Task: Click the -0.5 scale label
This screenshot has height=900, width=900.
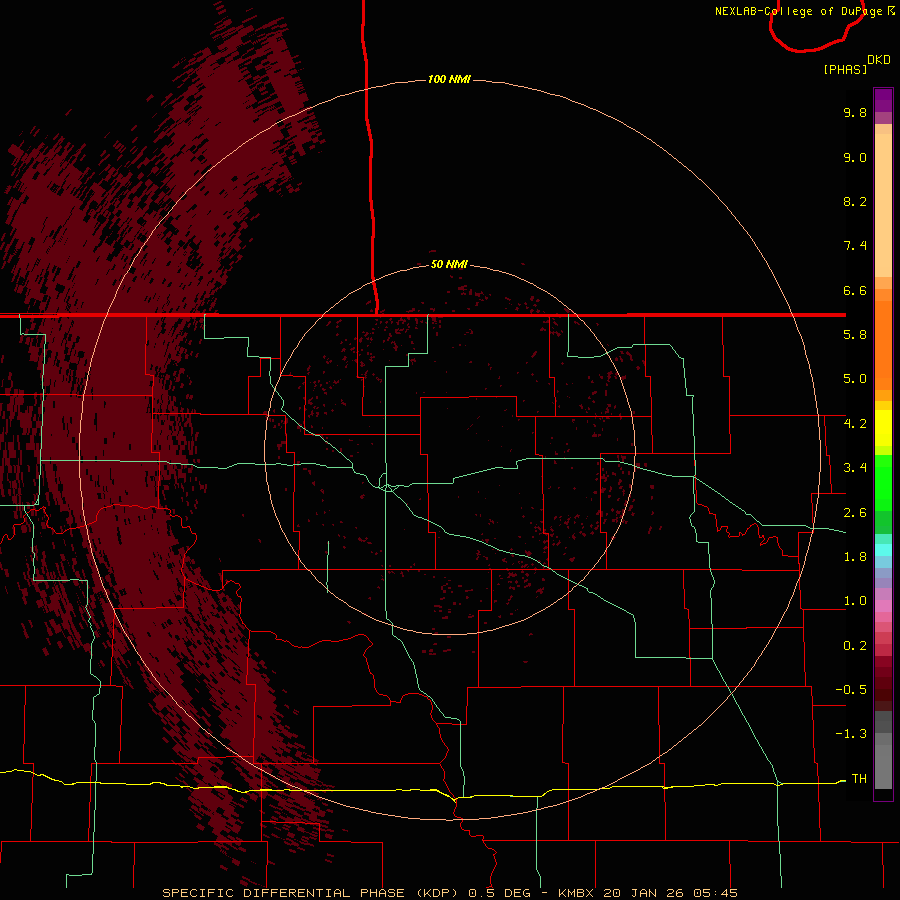Action: click(x=851, y=690)
